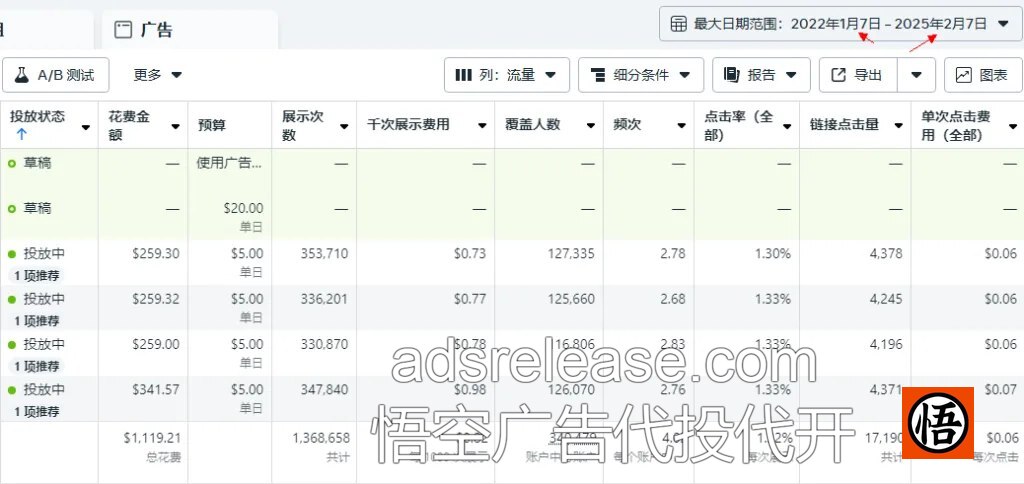Click the 展示次数 column header
The height and width of the screenshot is (484, 1024).
click(303, 125)
